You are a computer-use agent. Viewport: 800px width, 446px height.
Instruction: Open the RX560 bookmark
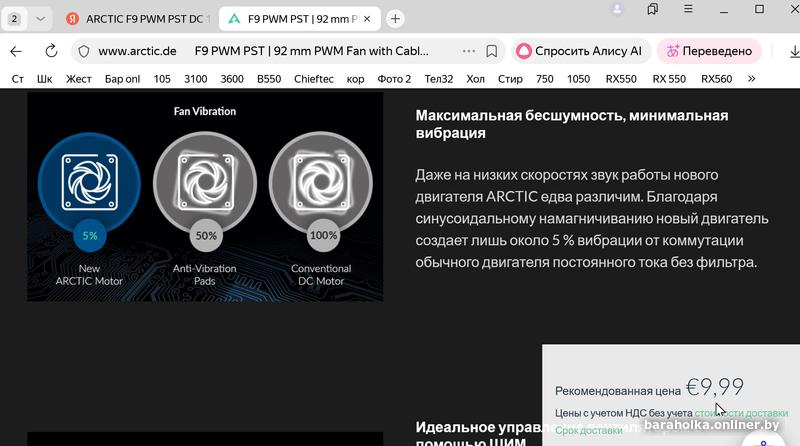tap(716, 79)
